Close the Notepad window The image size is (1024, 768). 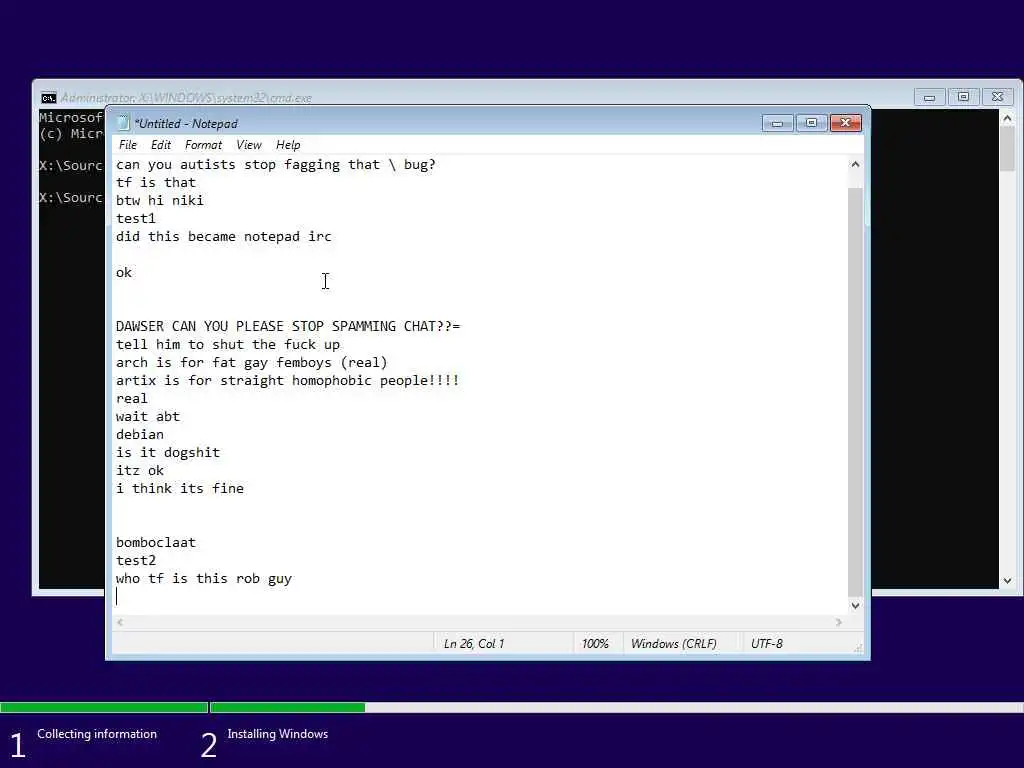[x=846, y=123]
